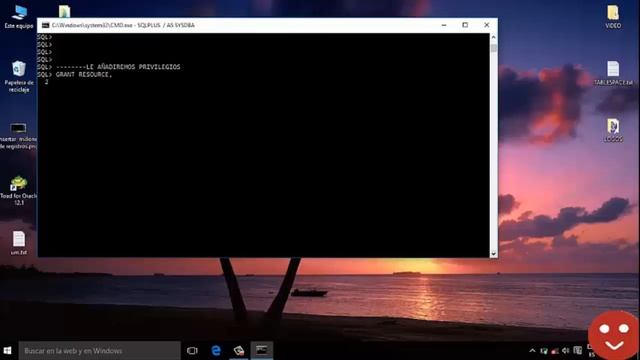Open the VIDEO folder on the desktop
The width and height of the screenshot is (640, 360).
613,17
